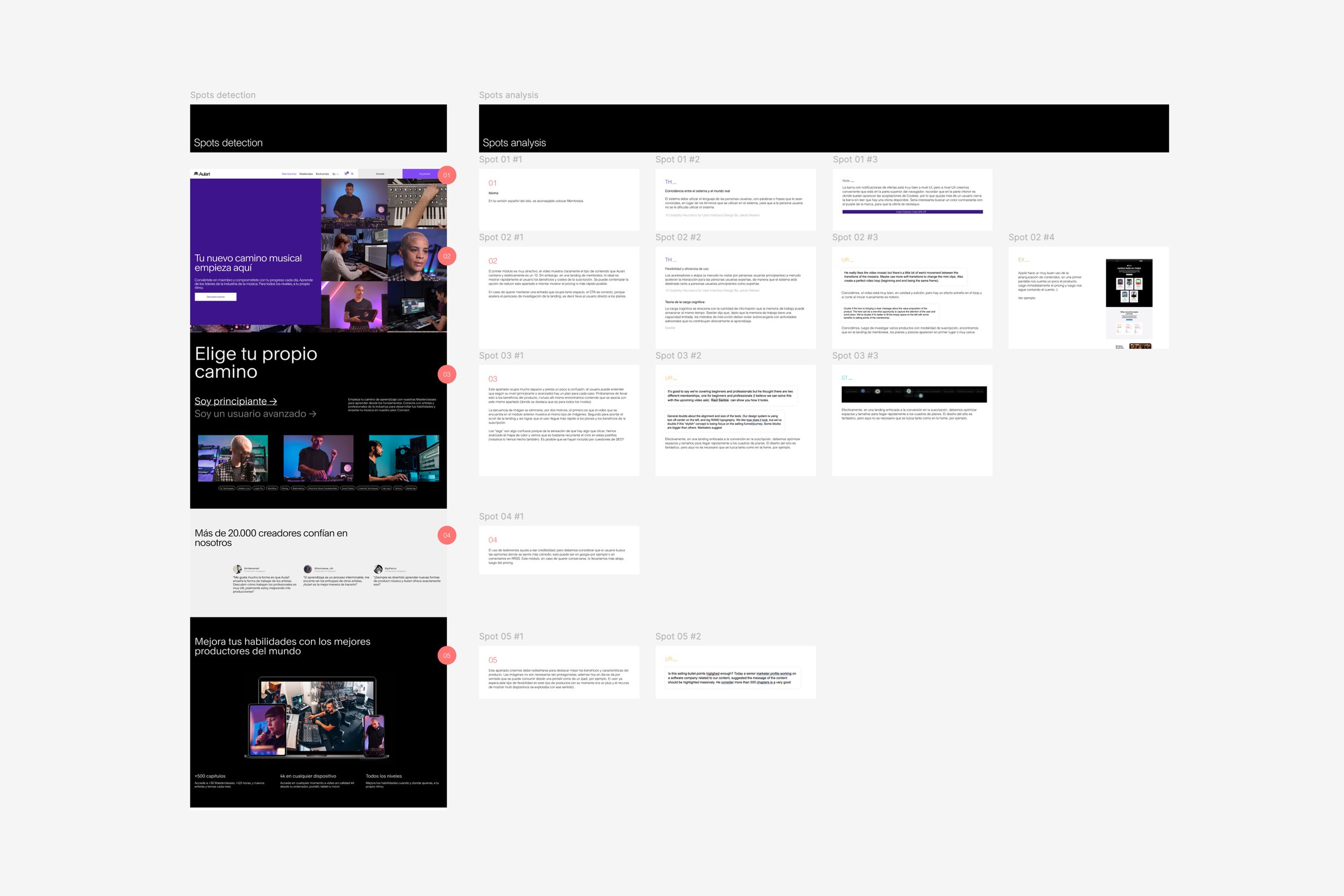This screenshot has width=1344, height=896.
Task: Click the heatmap strip image in Spot 03 #3
Action: click(914, 395)
